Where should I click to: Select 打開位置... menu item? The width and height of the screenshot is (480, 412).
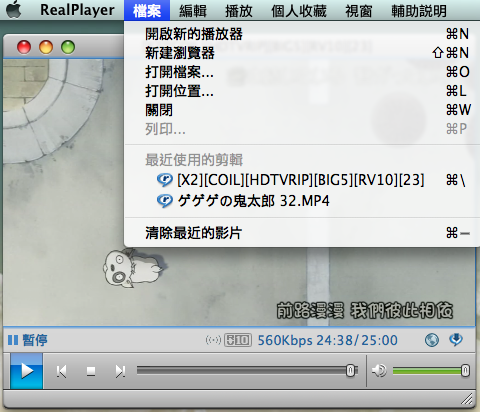pyautogui.click(x=302, y=91)
